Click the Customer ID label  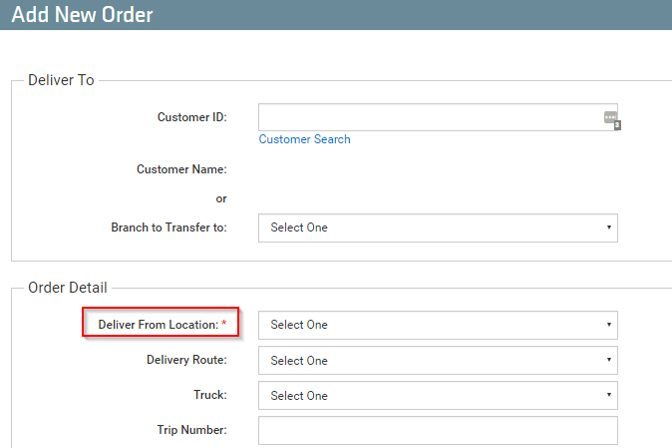point(192,117)
